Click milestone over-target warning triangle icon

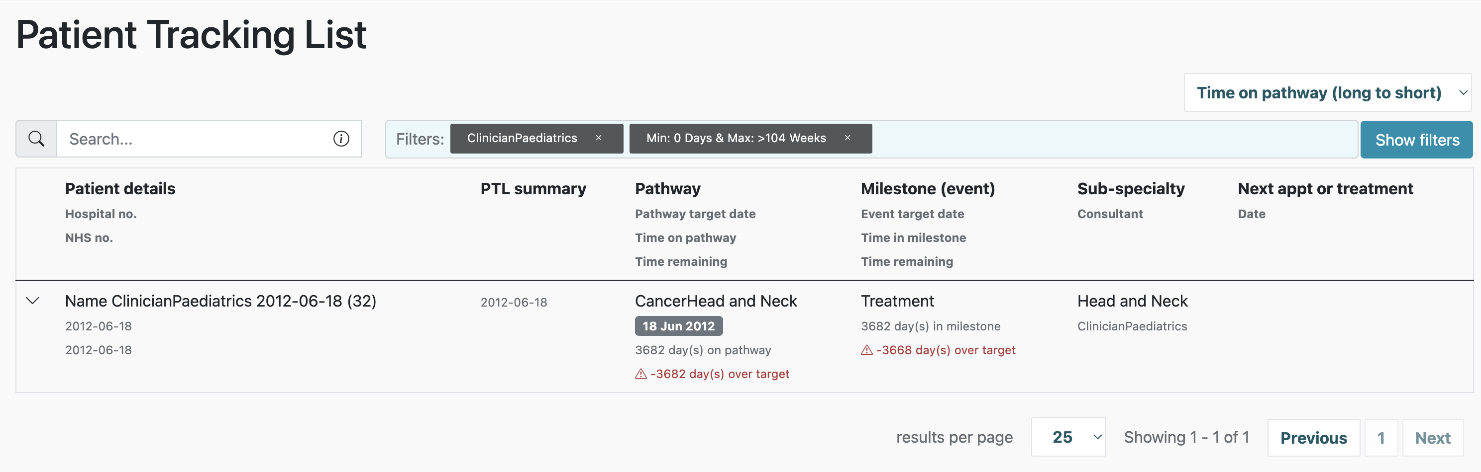point(867,350)
